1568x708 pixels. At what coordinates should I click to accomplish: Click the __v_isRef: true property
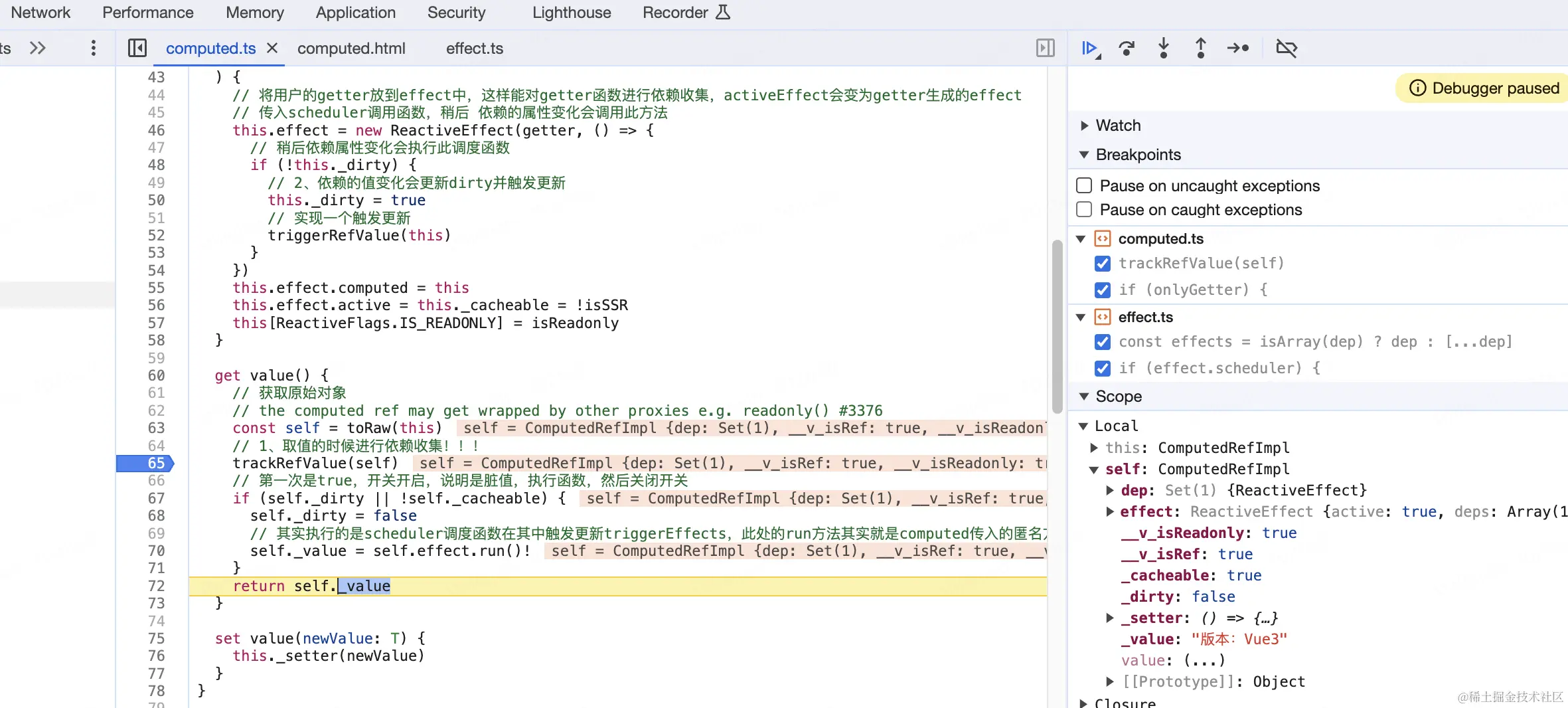(x=1187, y=554)
